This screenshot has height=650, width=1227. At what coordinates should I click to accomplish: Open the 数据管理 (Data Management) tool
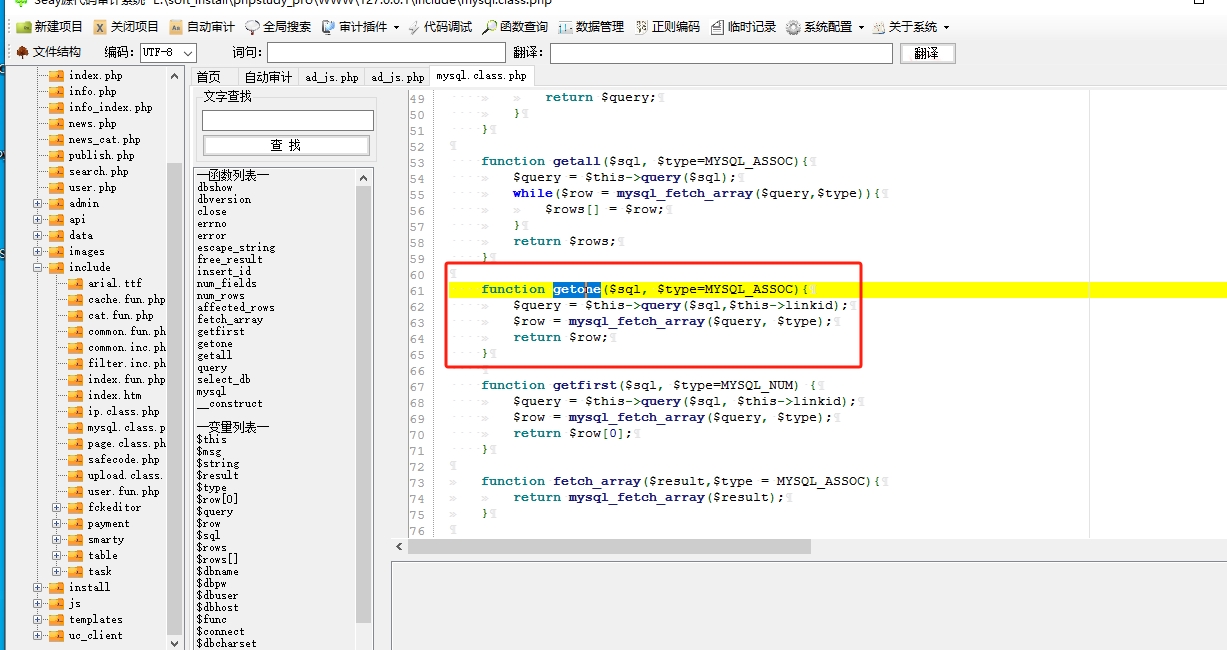[x=591, y=27]
